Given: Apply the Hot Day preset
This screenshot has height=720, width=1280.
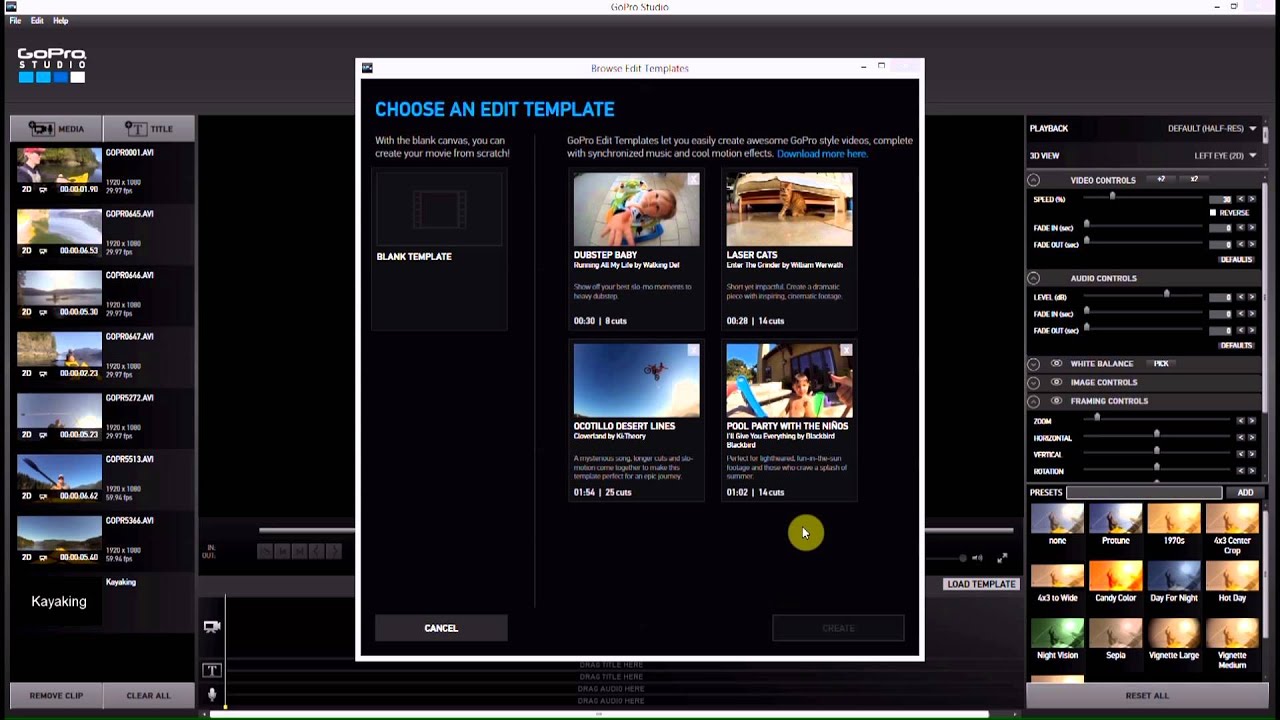Looking at the screenshot, I should [1232, 576].
